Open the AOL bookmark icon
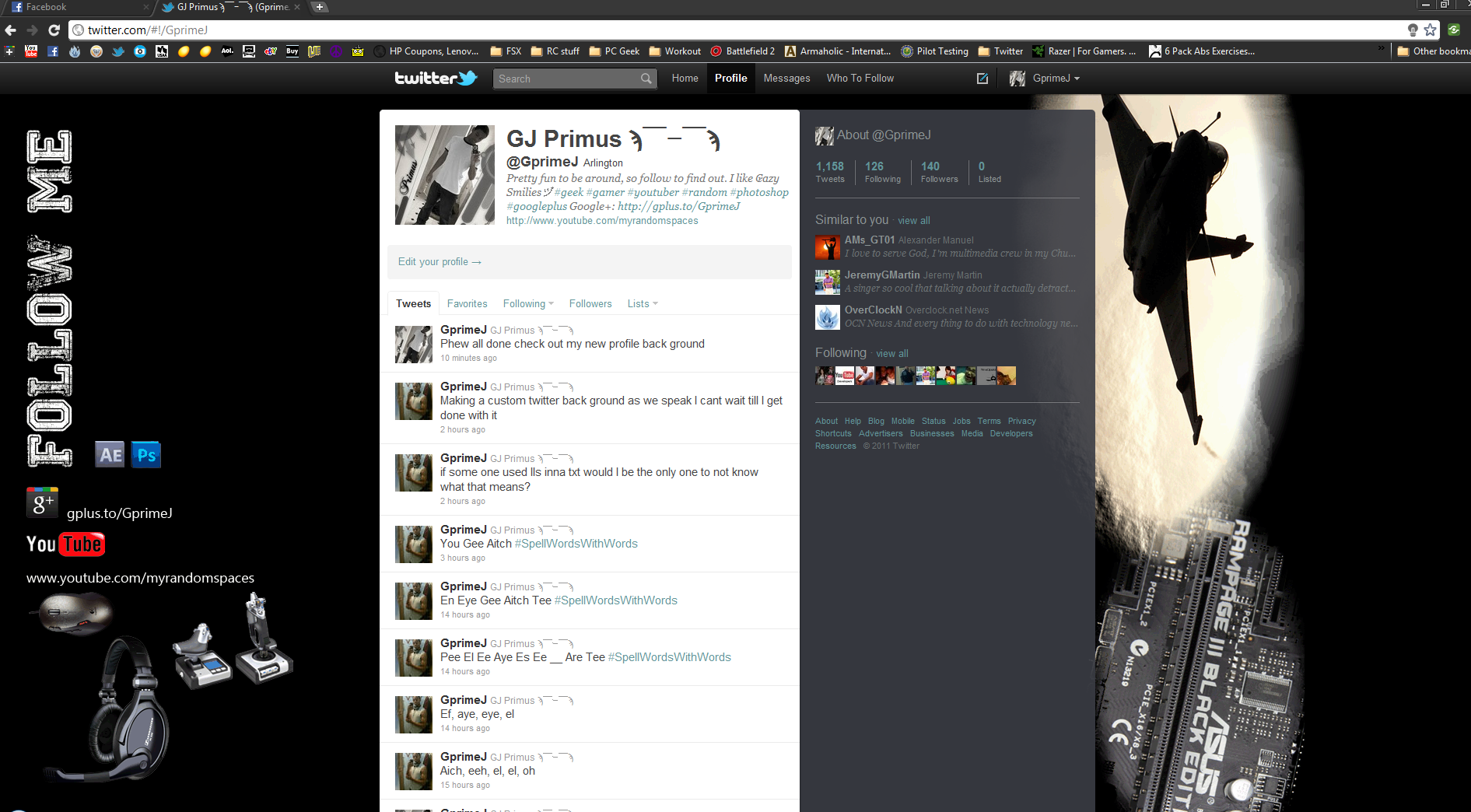The image size is (1471, 812). (x=227, y=51)
